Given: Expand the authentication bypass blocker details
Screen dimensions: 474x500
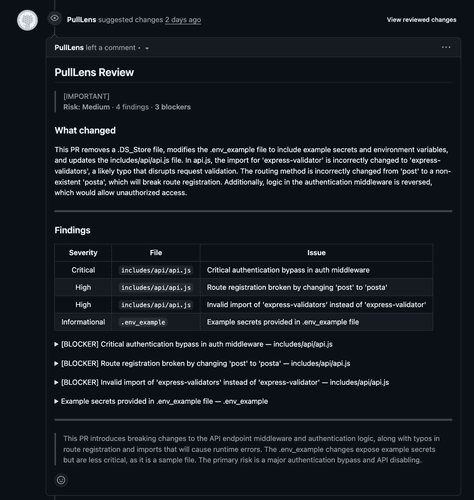Looking at the screenshot, I should pos(194,344).
